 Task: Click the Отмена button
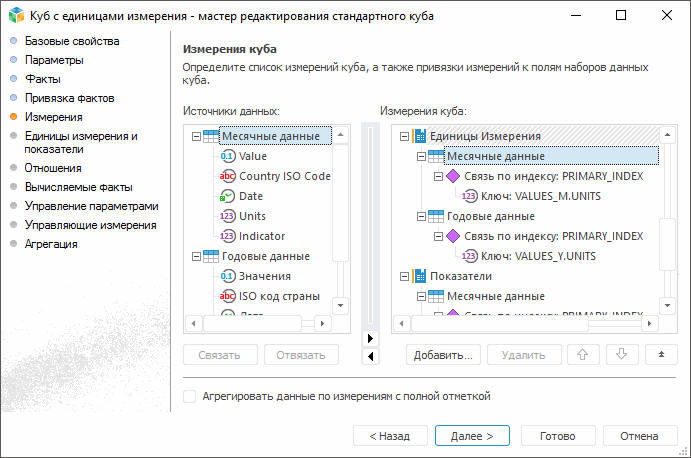[x=638, y=436]
